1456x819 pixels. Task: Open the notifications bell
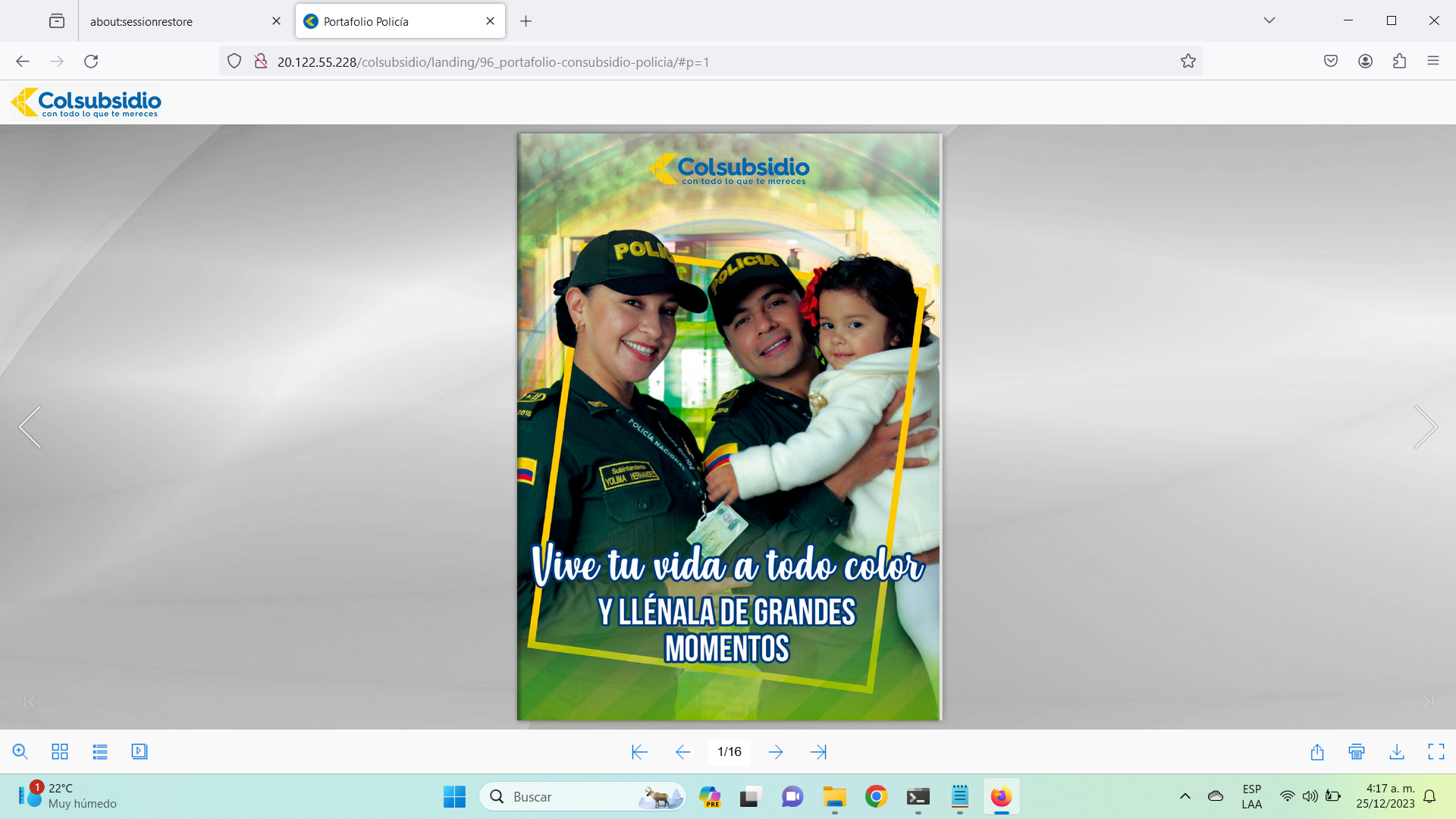tap(1430, 797)
